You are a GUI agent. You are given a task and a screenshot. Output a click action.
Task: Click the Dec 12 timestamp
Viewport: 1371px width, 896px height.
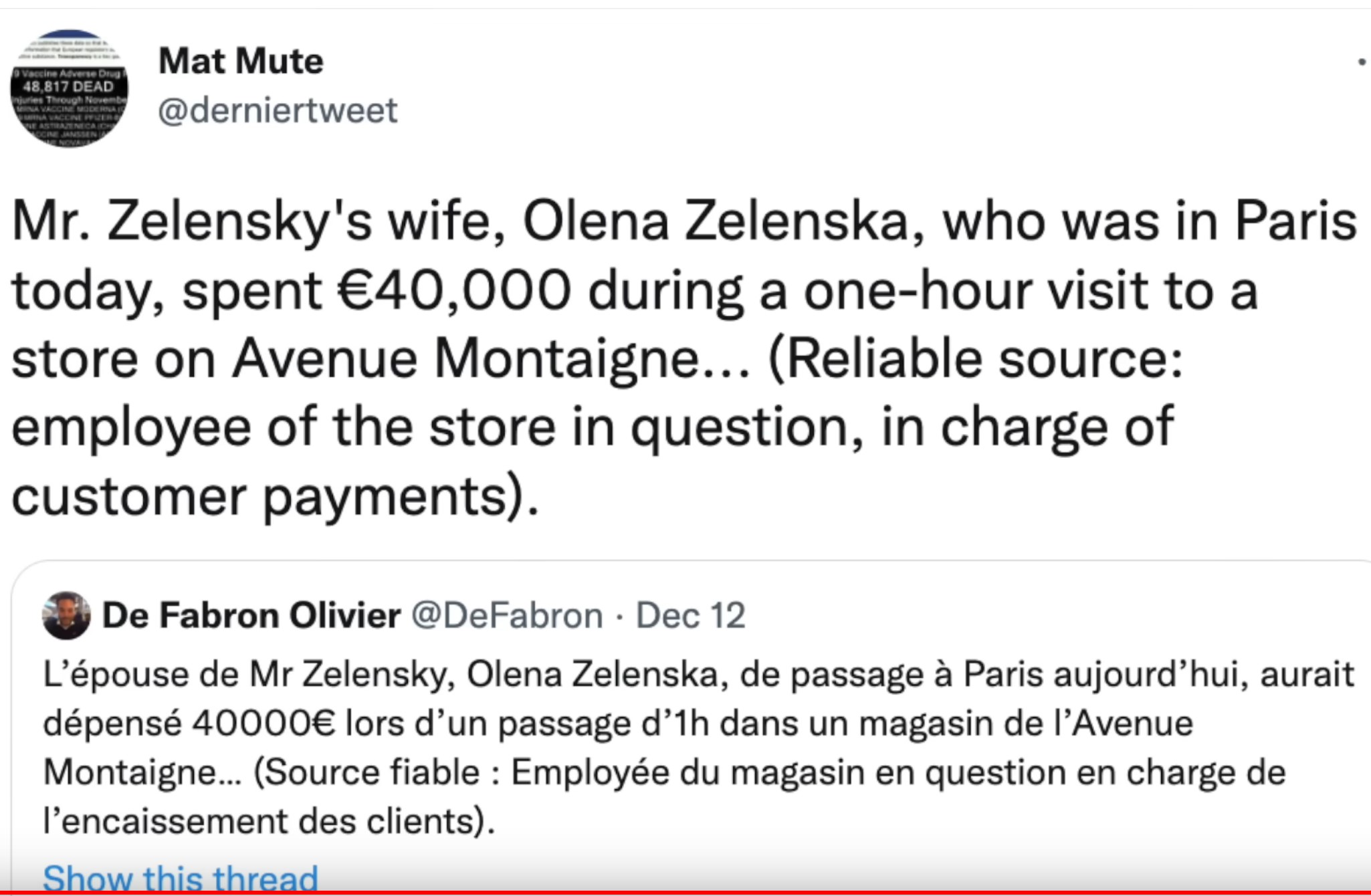[690, 615]
